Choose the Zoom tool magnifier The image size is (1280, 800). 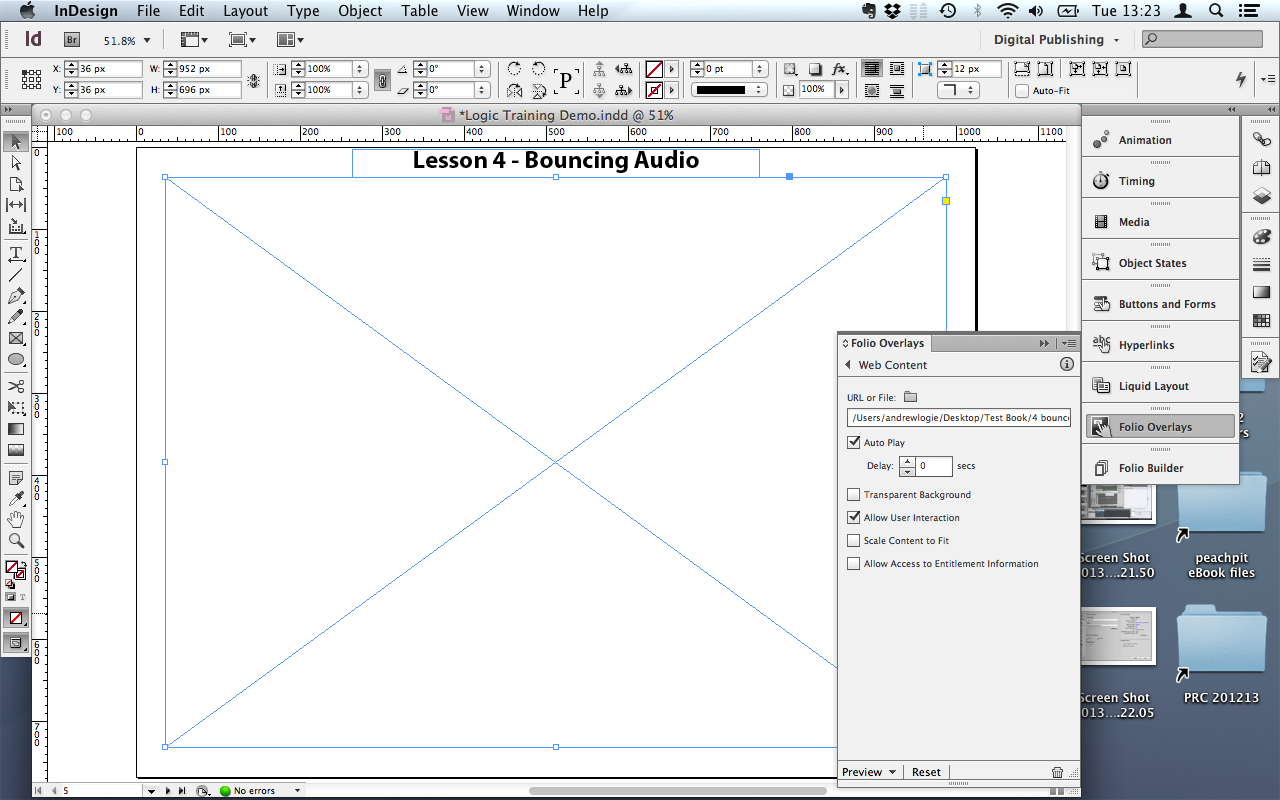[x=16, y=541]
